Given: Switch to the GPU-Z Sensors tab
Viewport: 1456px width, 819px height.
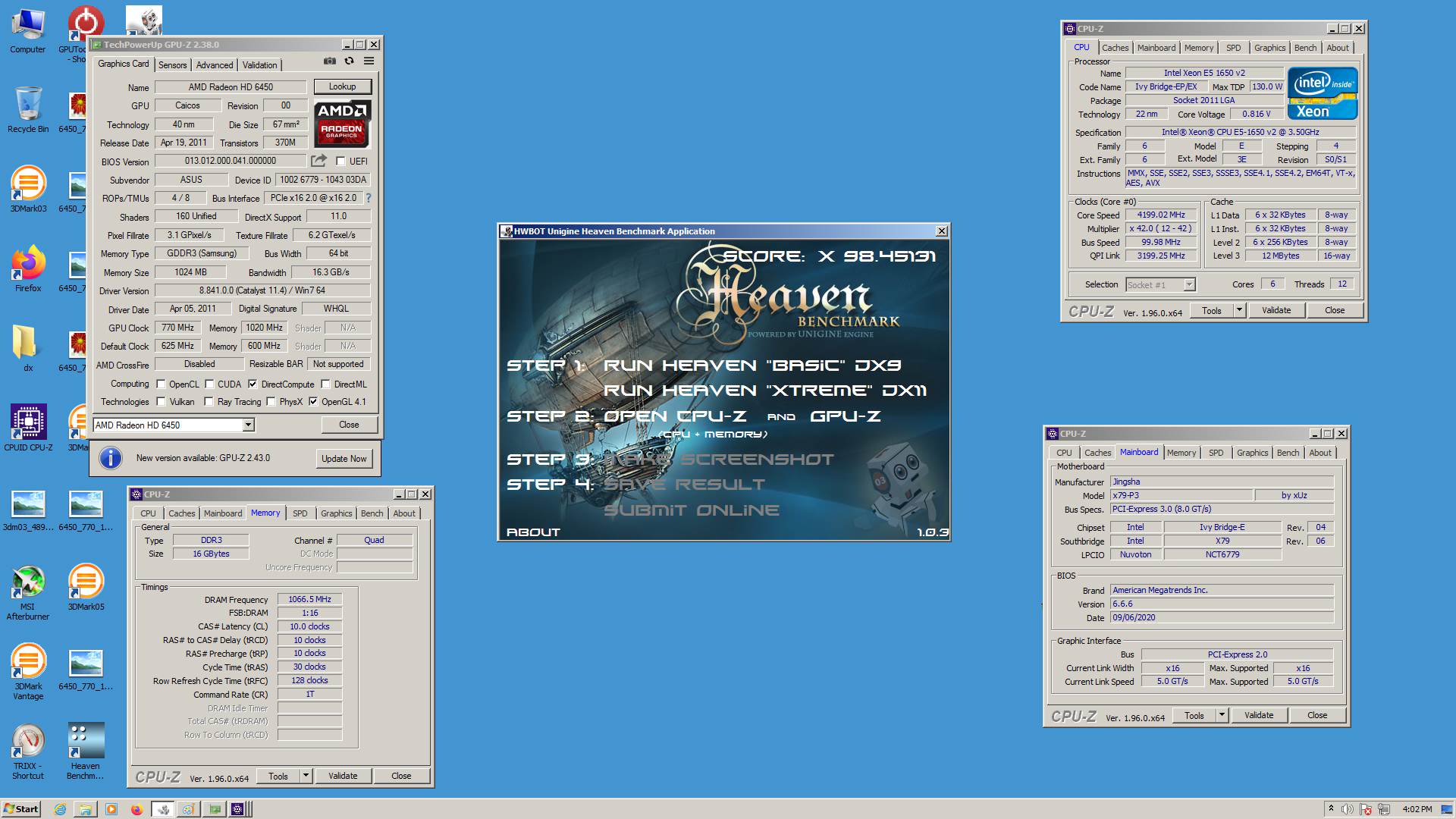Looking at the screenshot, I should tap(172, 65).
